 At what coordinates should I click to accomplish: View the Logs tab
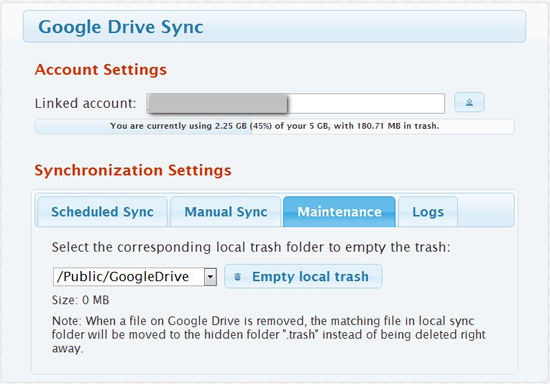coord(428,211)
